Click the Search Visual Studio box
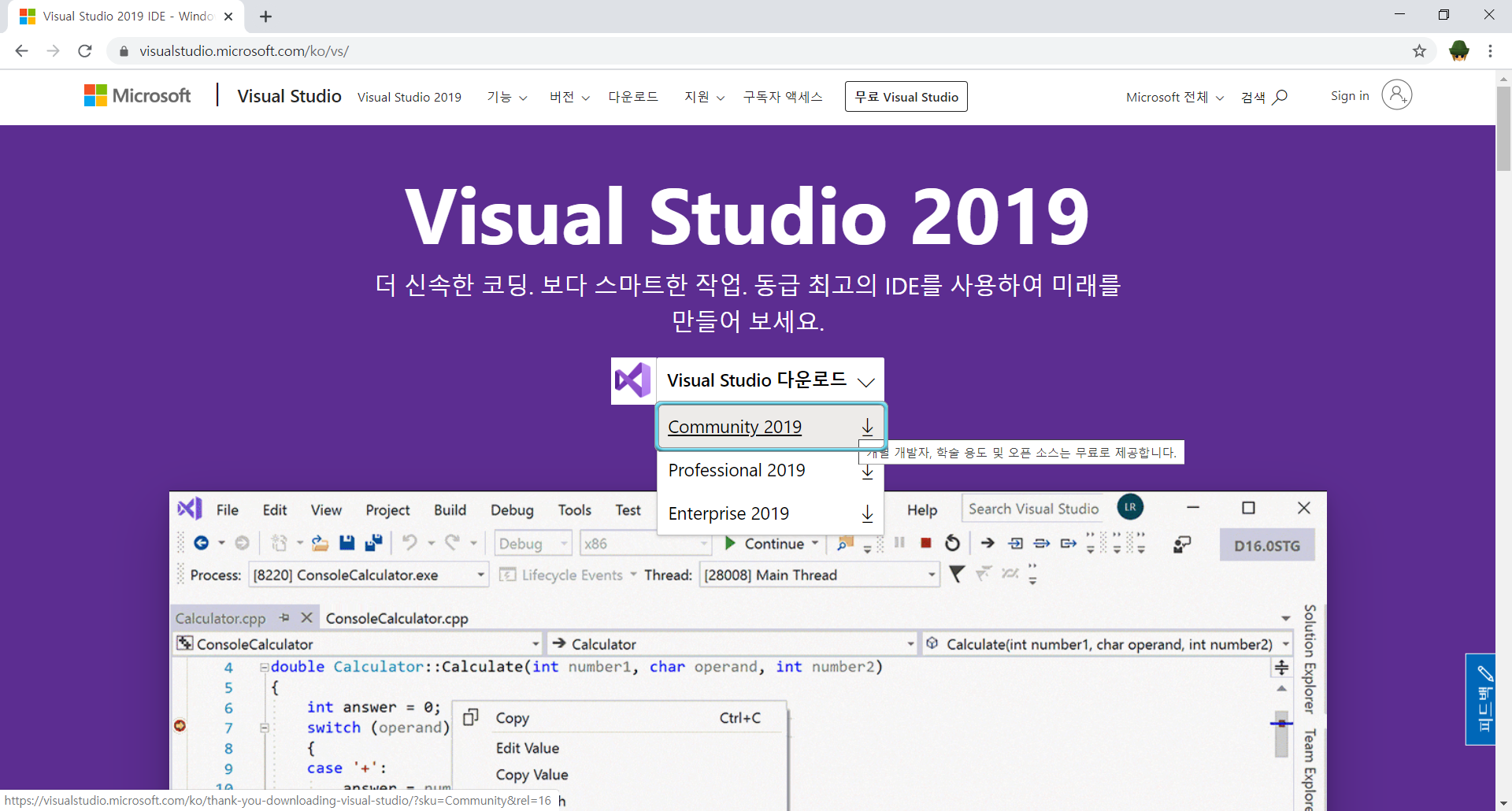The width and height of the screenshot is (1512, 811). tap(1033, 509)
